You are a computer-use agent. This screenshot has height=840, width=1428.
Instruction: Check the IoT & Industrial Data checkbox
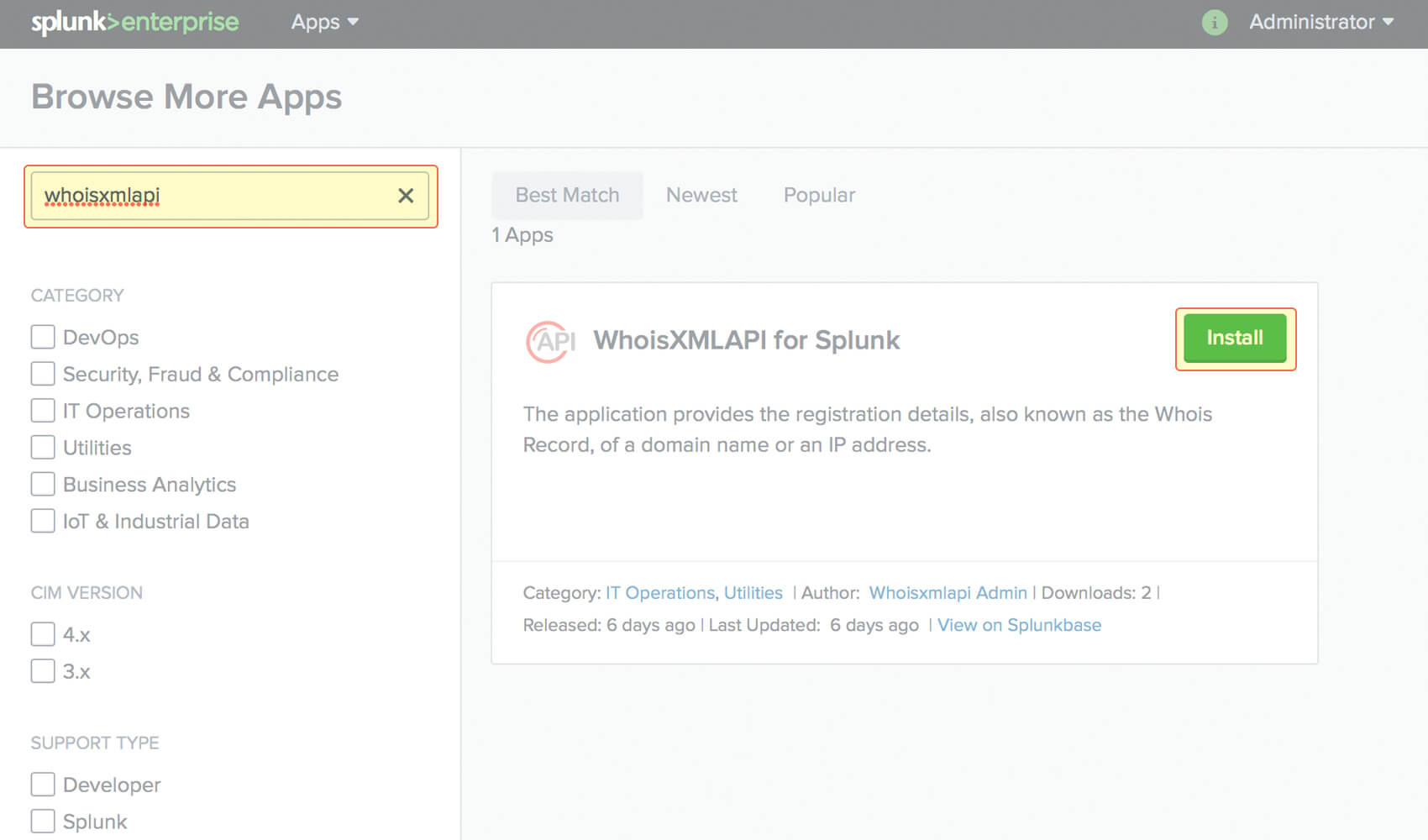pos(43,522)
